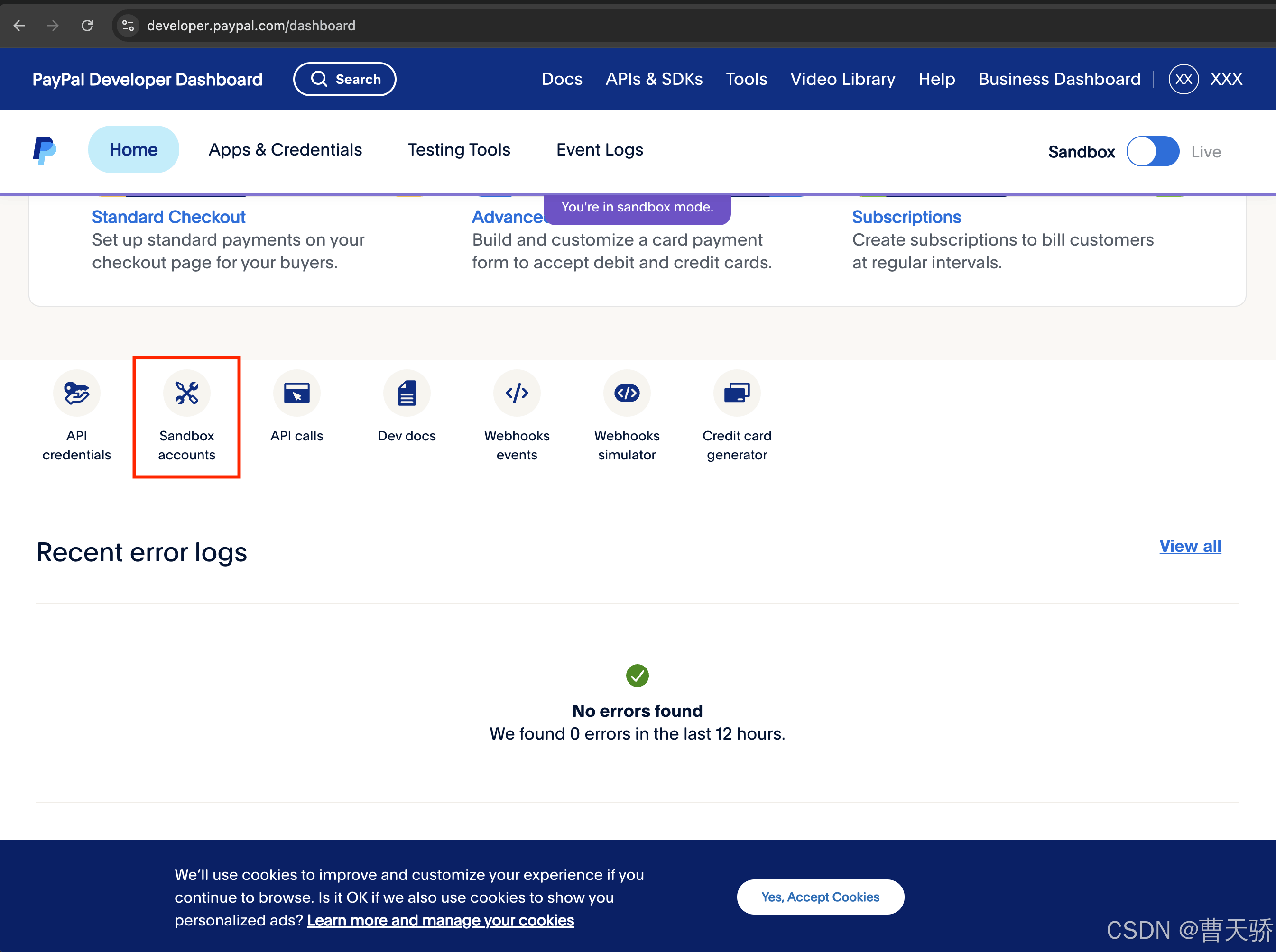
Task: Open the API calls icon
Action: [296, 393]
